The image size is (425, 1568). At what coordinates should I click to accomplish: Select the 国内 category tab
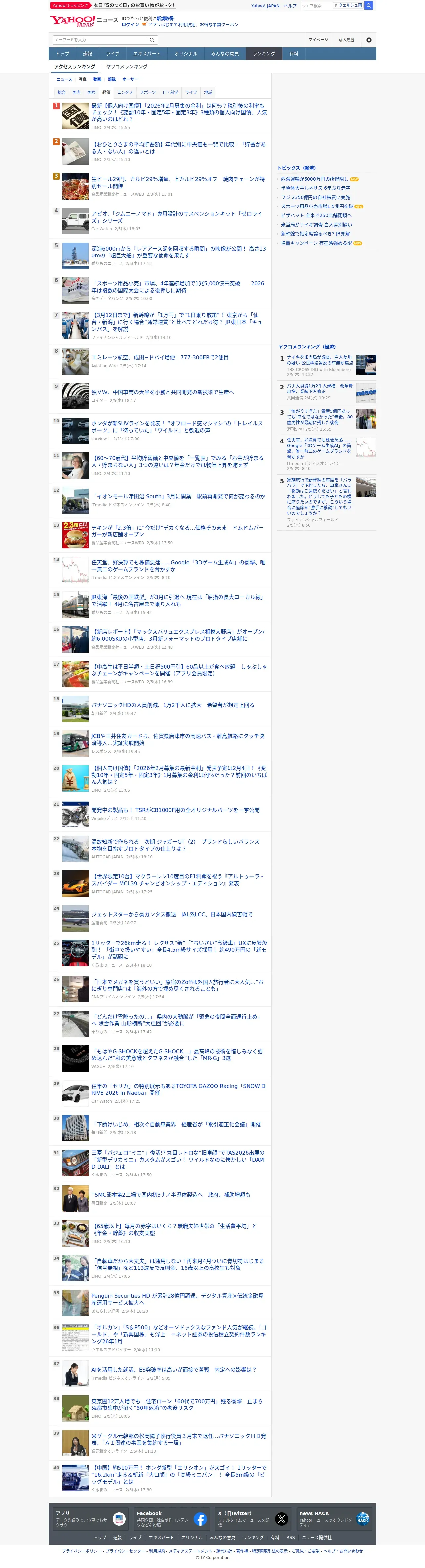pos(76,93)
